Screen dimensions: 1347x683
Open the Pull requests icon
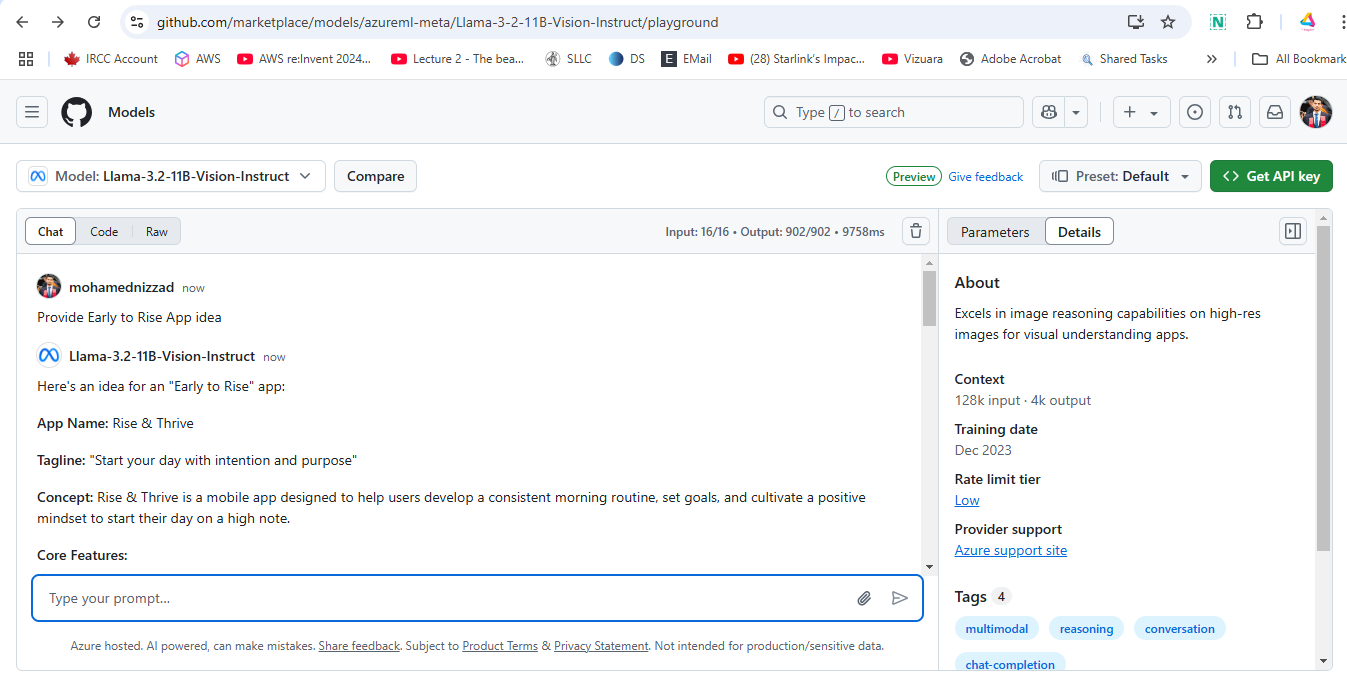click(x=1235, y=112)
